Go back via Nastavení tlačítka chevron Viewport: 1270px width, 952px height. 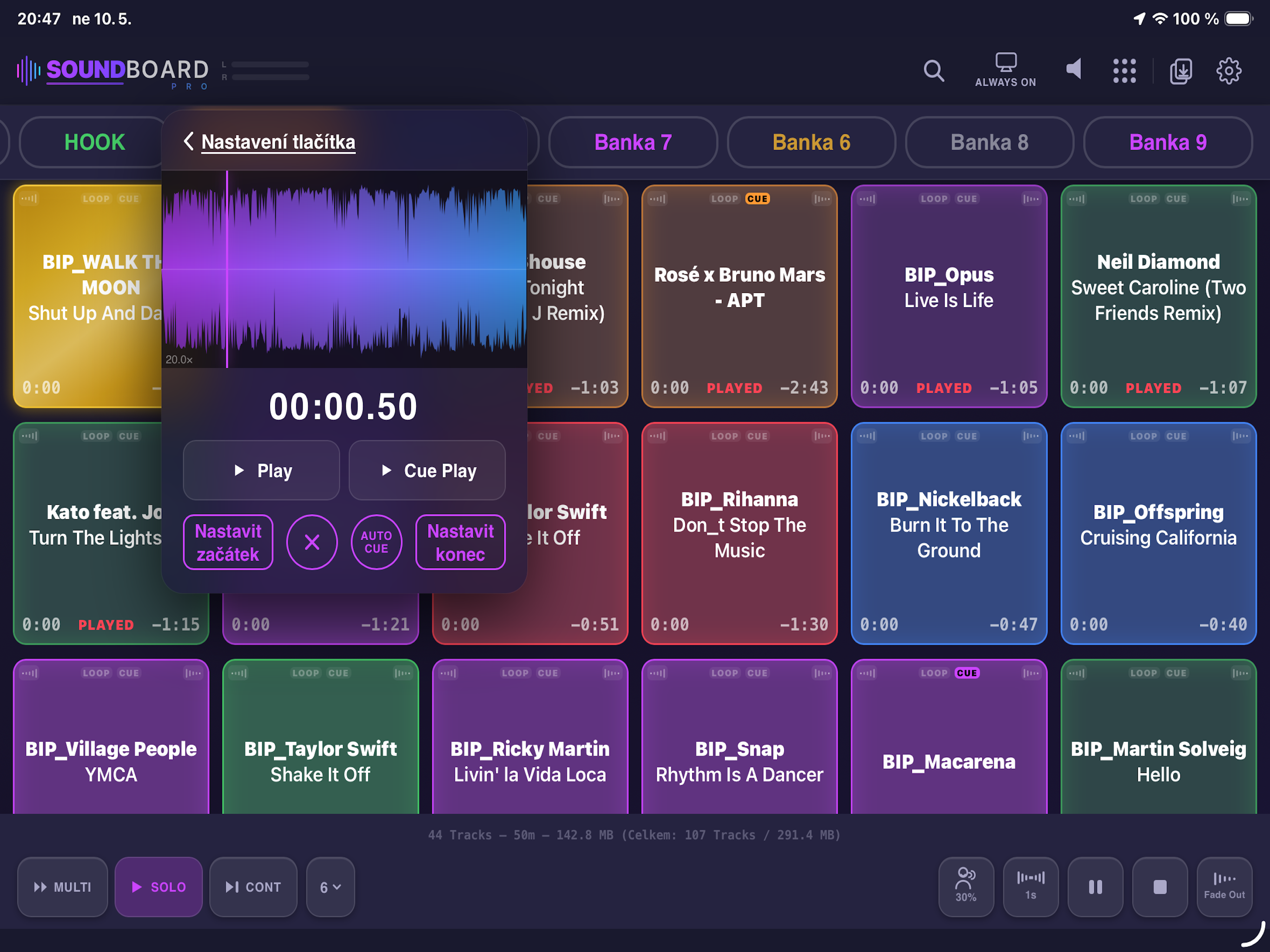[x=189, y=141]
